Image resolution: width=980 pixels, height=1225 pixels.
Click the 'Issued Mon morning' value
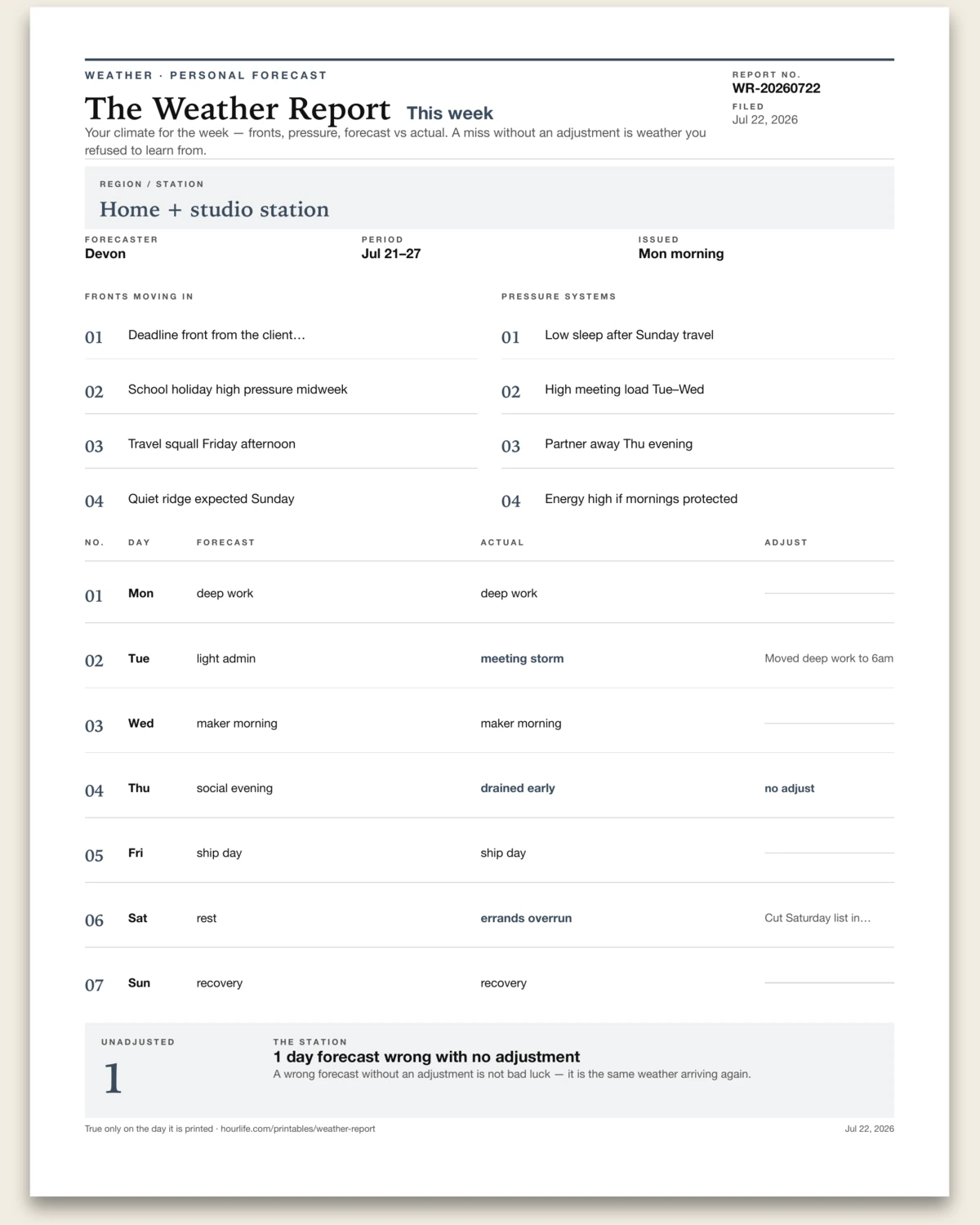(681, 254)
